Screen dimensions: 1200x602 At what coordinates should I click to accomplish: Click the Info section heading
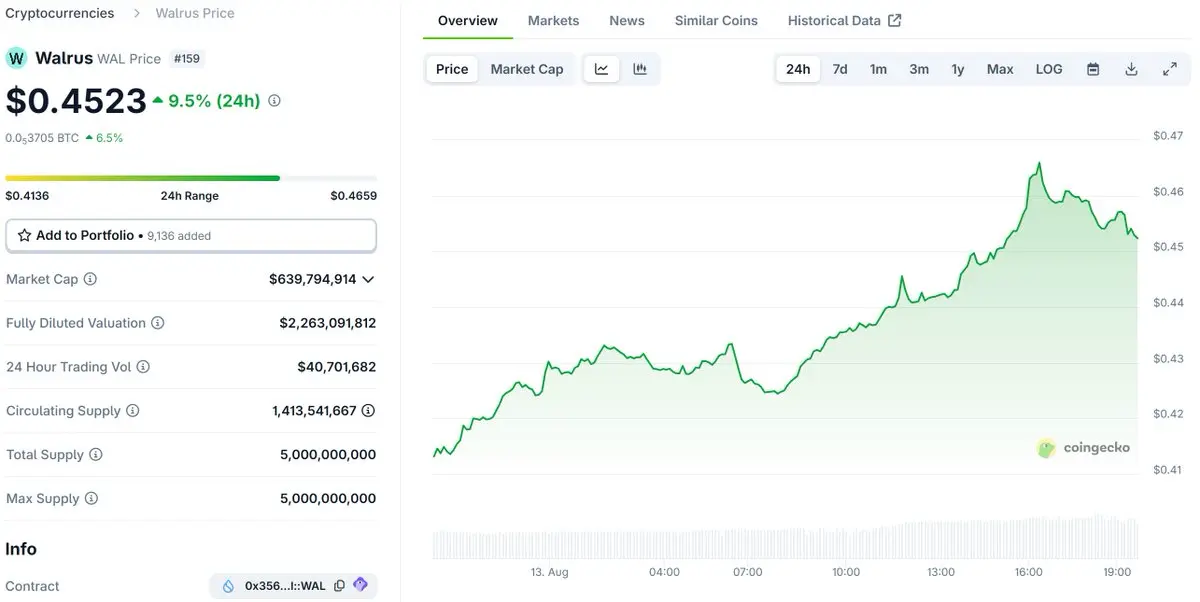(x=21, y=549)
